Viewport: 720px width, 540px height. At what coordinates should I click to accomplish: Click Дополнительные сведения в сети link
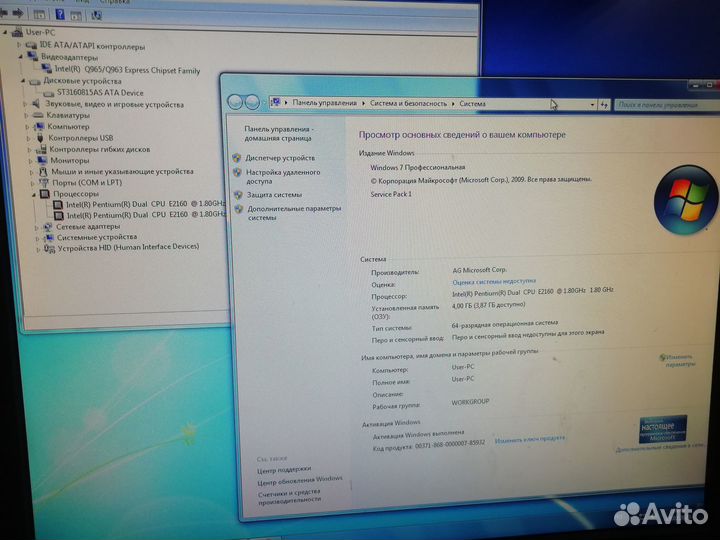(660, 448)
